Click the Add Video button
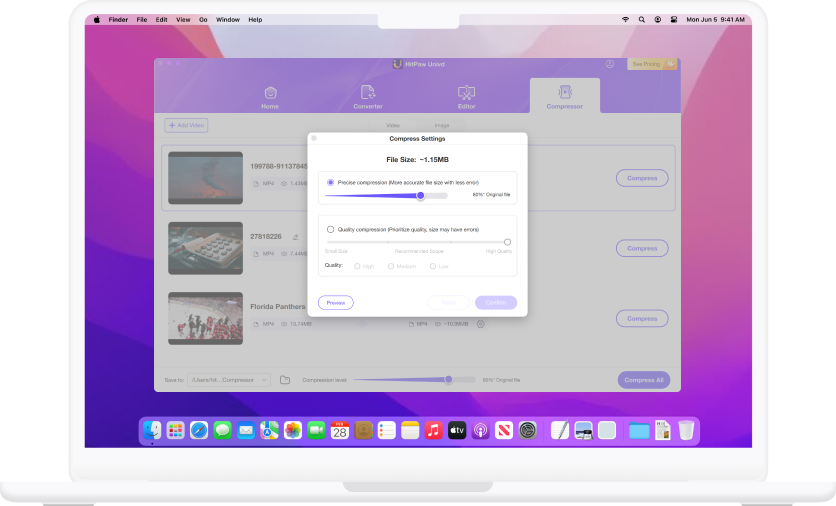836x506 pixels. point(186,125)
